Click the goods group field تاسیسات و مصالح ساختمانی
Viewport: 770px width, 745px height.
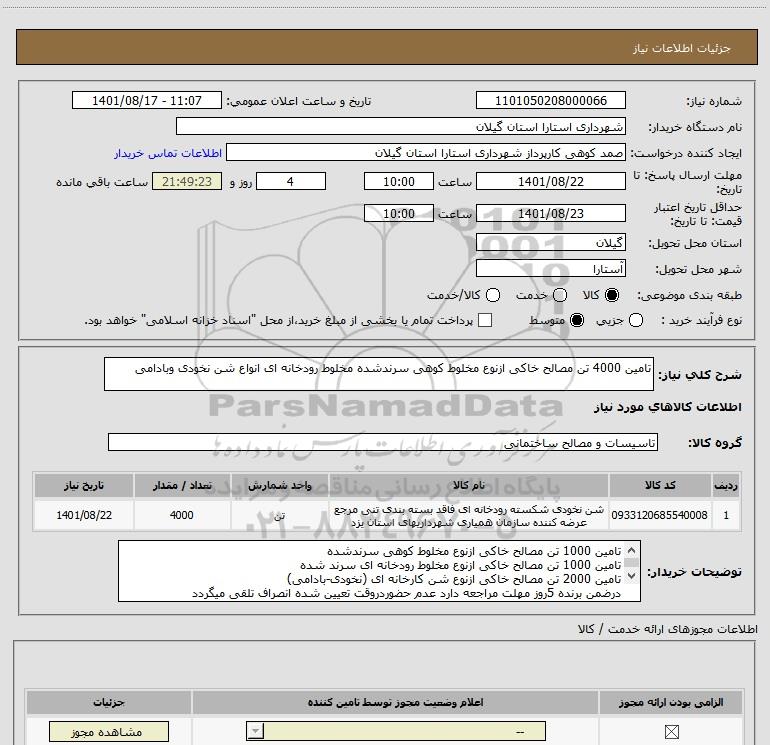(x=383, y=442)
